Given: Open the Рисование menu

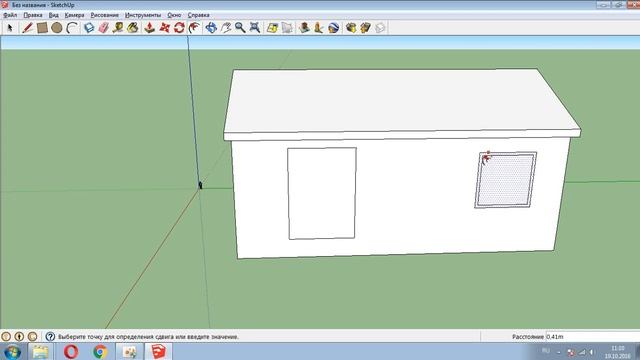Looking at the screenshot, I should [104, 15].
